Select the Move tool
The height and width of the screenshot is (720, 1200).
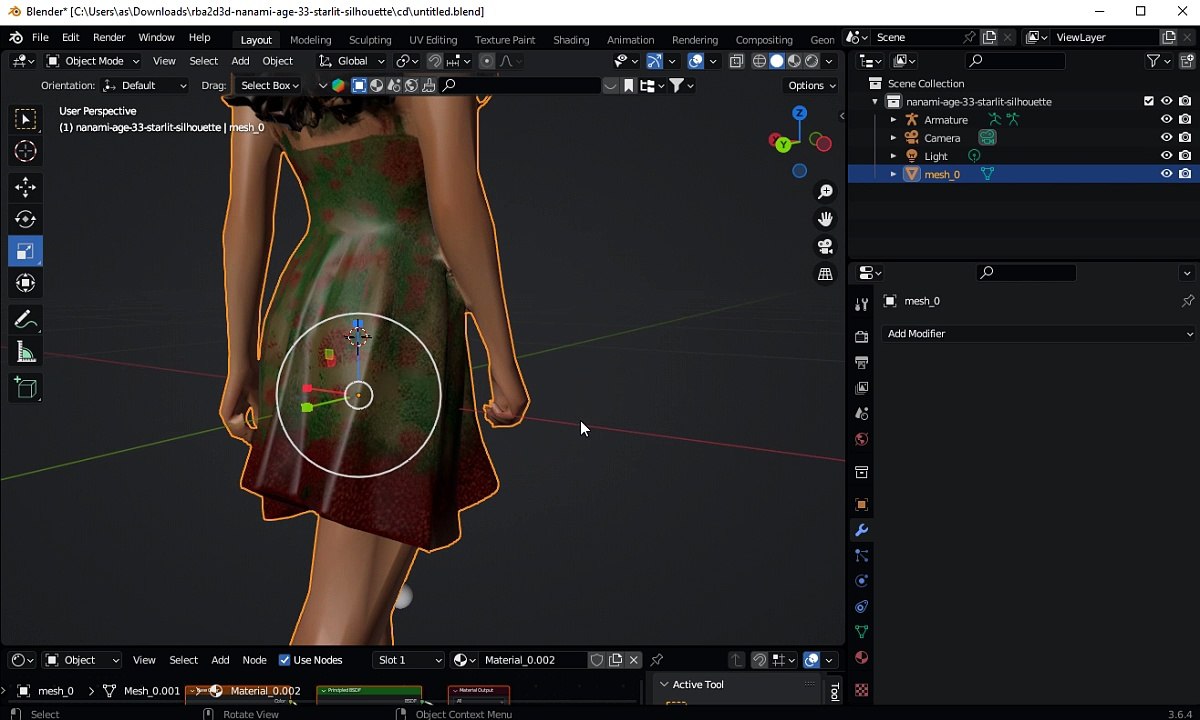tap(25, 187)
